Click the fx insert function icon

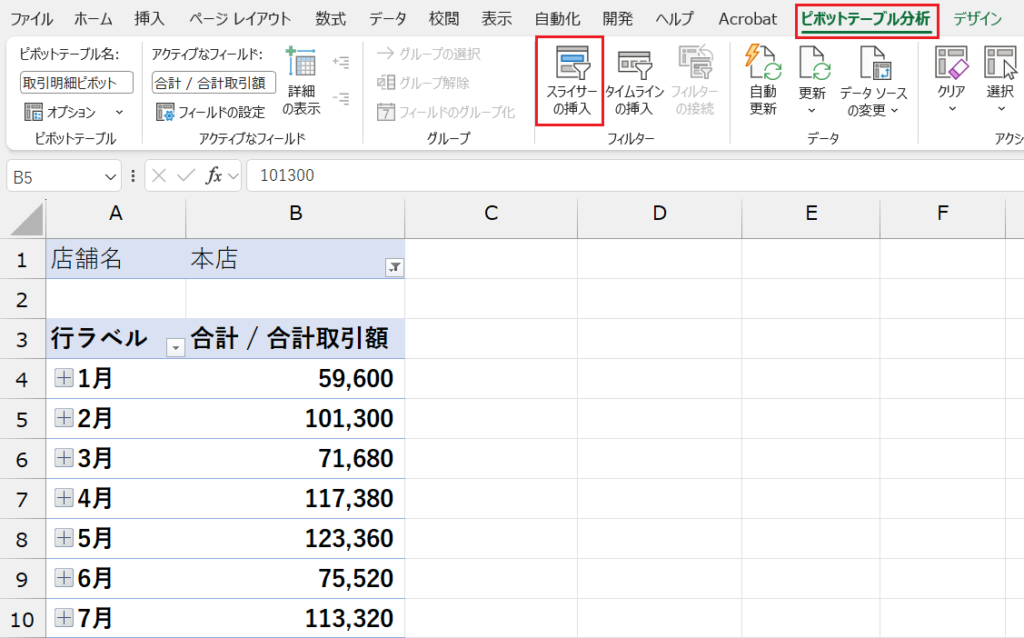213,176
